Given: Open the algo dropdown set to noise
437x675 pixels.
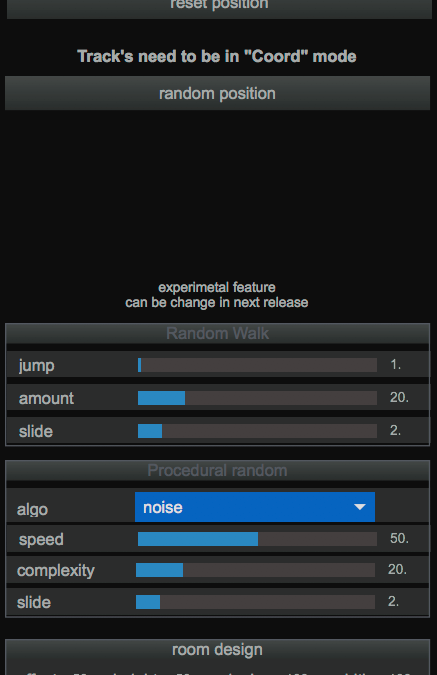Looking at the screenshot, I should tap(255, 507).
